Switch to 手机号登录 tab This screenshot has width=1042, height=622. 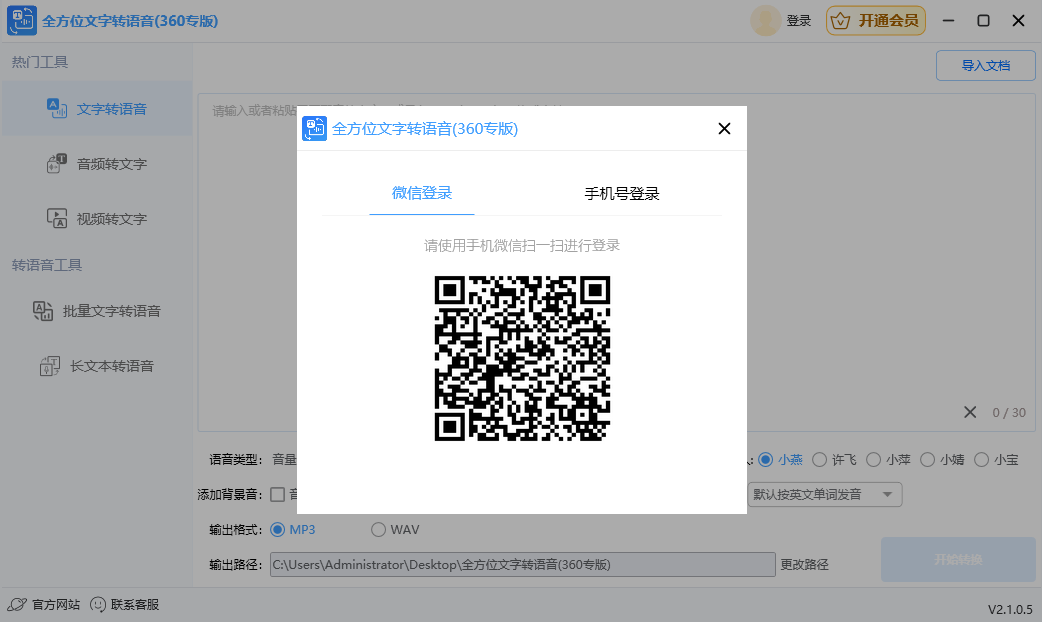point(621,194)
